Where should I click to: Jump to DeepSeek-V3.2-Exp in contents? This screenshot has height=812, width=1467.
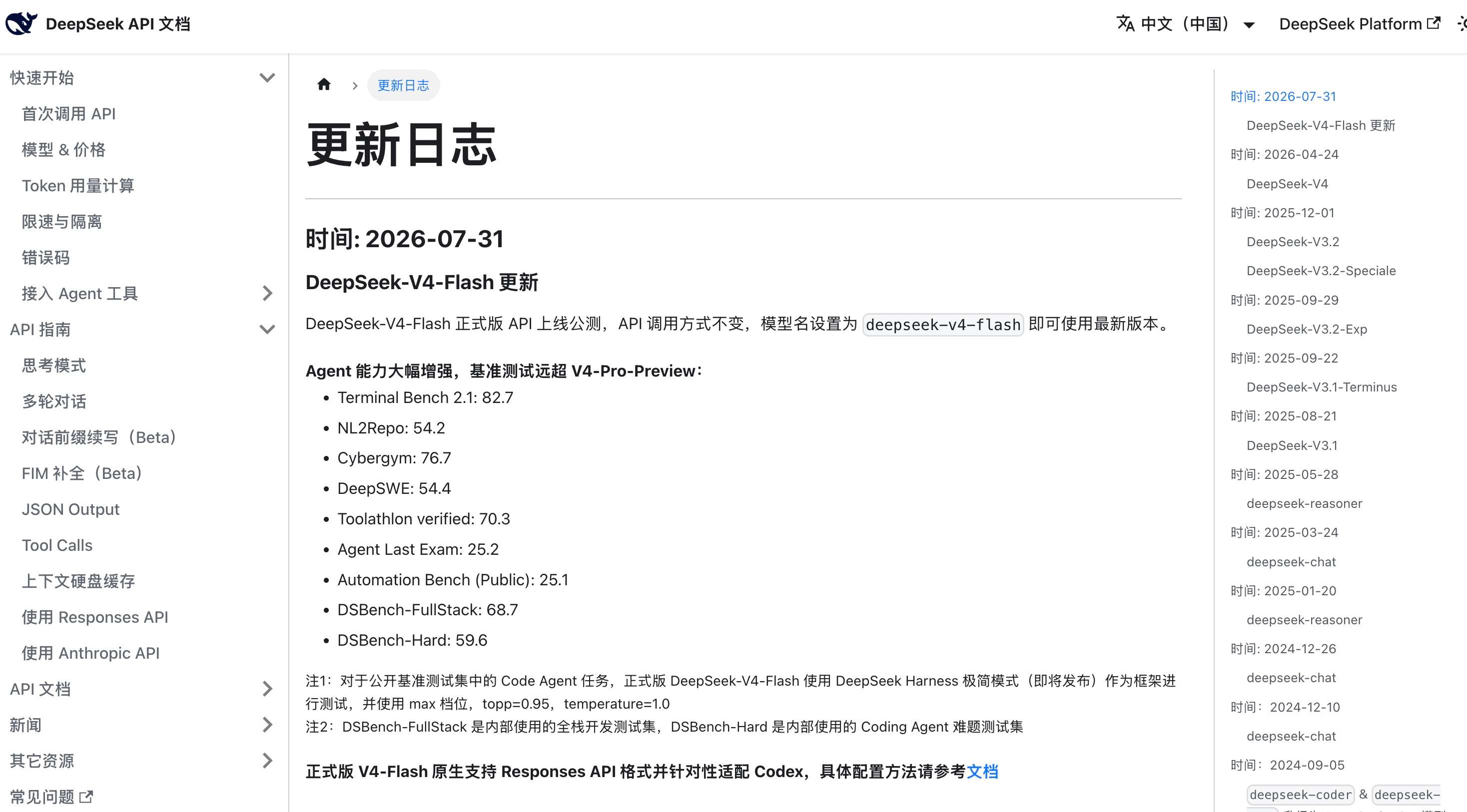pyautogui.click(x=1307, y=330)
